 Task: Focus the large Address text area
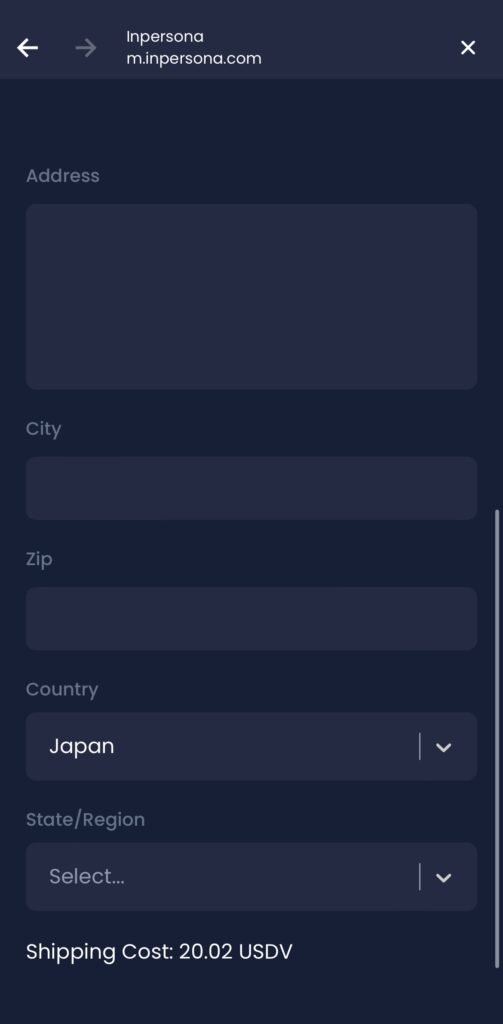tap(252, 296)
